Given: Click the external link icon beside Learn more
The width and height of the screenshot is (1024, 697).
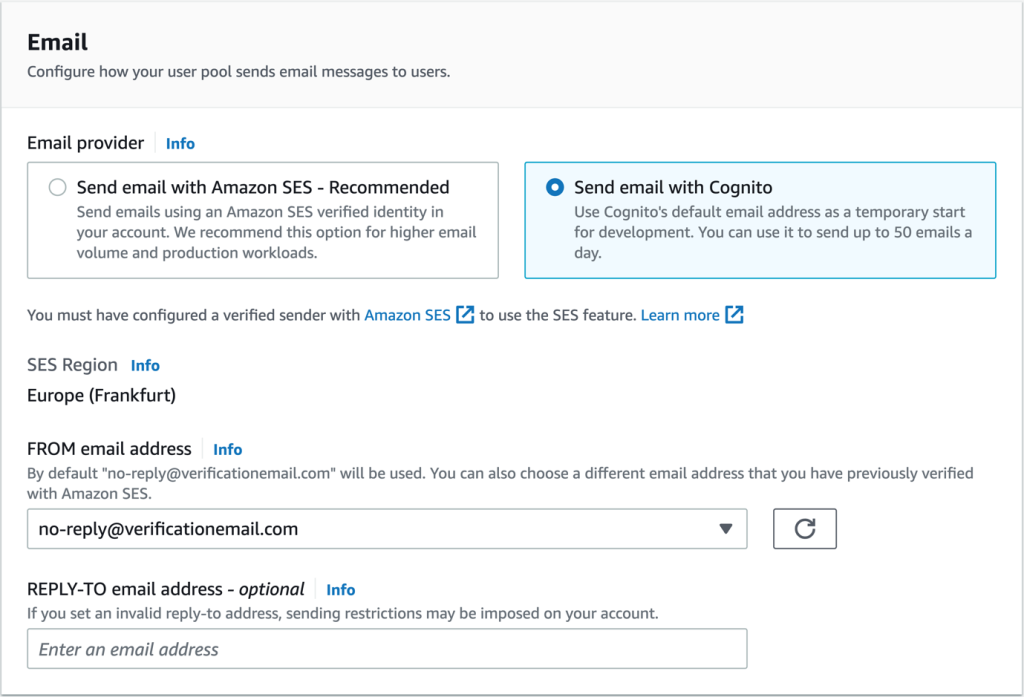Looking at the screenshot, I should tap(733, 314).
